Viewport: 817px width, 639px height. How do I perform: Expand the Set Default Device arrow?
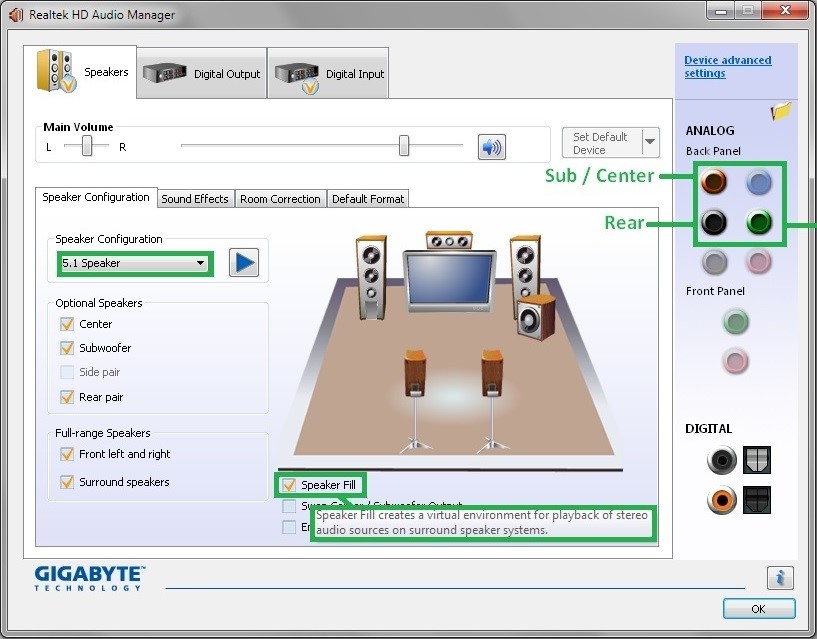(650, 142)
